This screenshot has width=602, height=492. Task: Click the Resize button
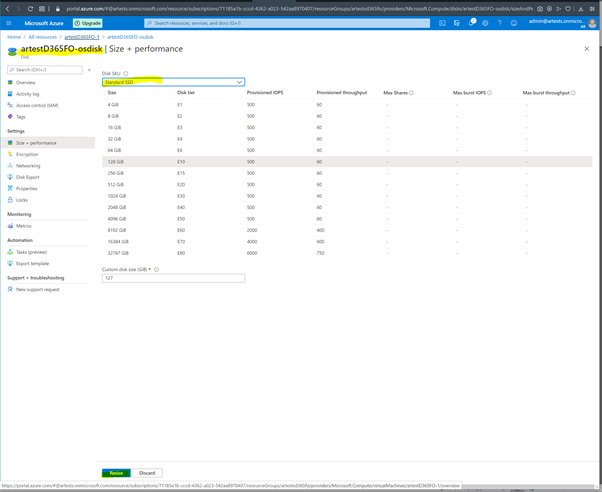click(x=116, y=473)
